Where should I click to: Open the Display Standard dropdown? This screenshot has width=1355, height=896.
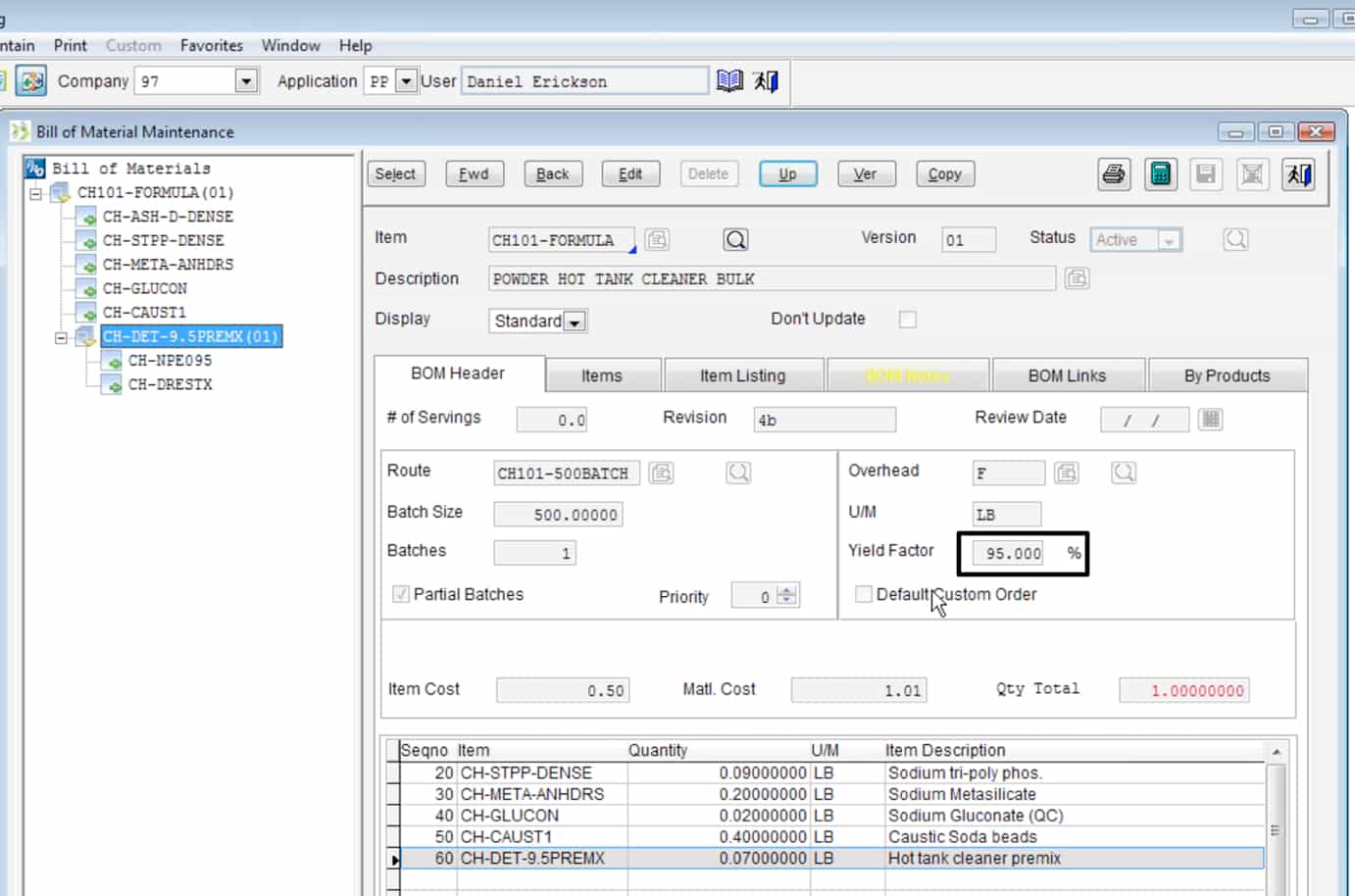coord(576,322)
